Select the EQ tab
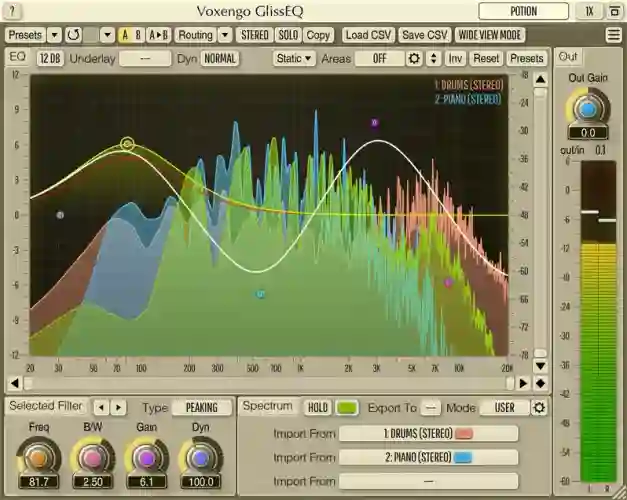 [18, 57]
